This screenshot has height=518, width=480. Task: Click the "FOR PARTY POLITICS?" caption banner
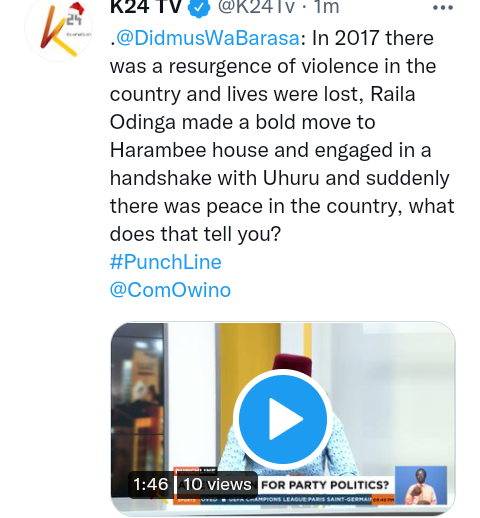tap(325, 485)
